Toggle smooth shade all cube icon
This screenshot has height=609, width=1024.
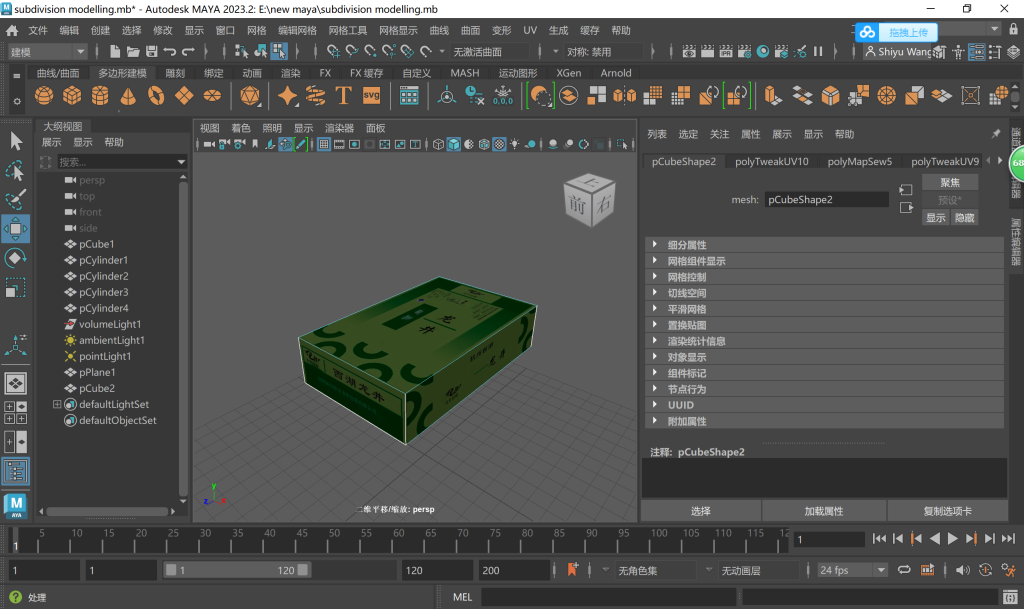454,144
